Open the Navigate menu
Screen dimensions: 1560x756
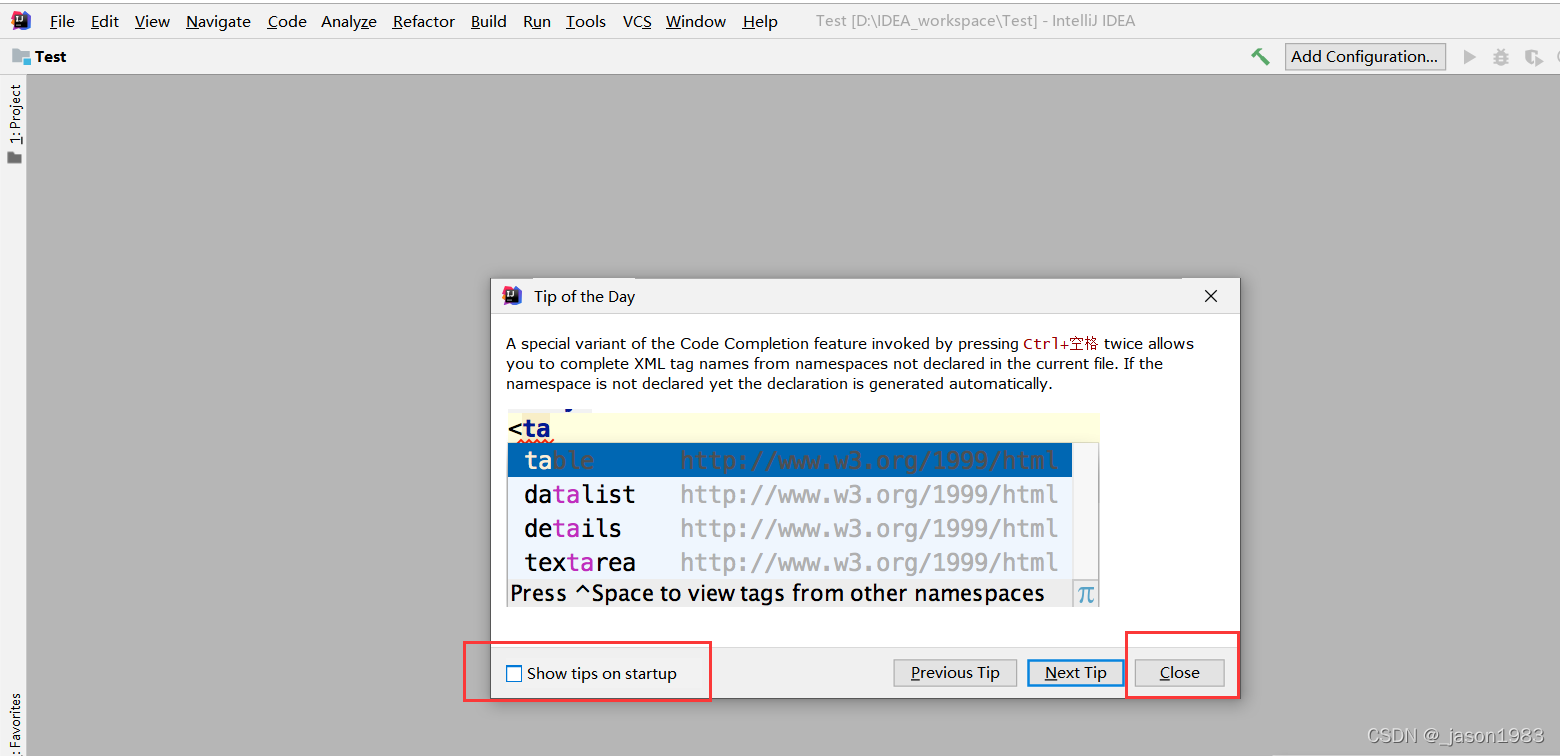coord(218,21)
